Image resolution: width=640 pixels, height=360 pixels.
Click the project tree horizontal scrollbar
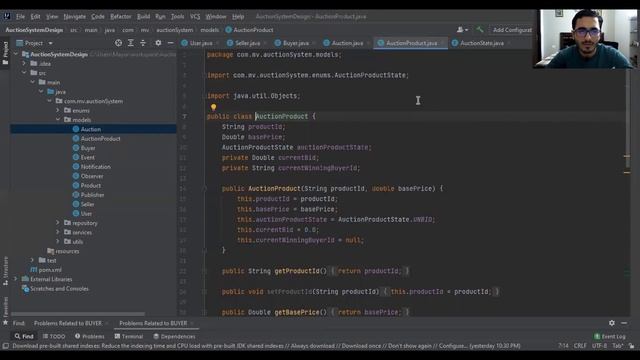click(x=78, y=314)
